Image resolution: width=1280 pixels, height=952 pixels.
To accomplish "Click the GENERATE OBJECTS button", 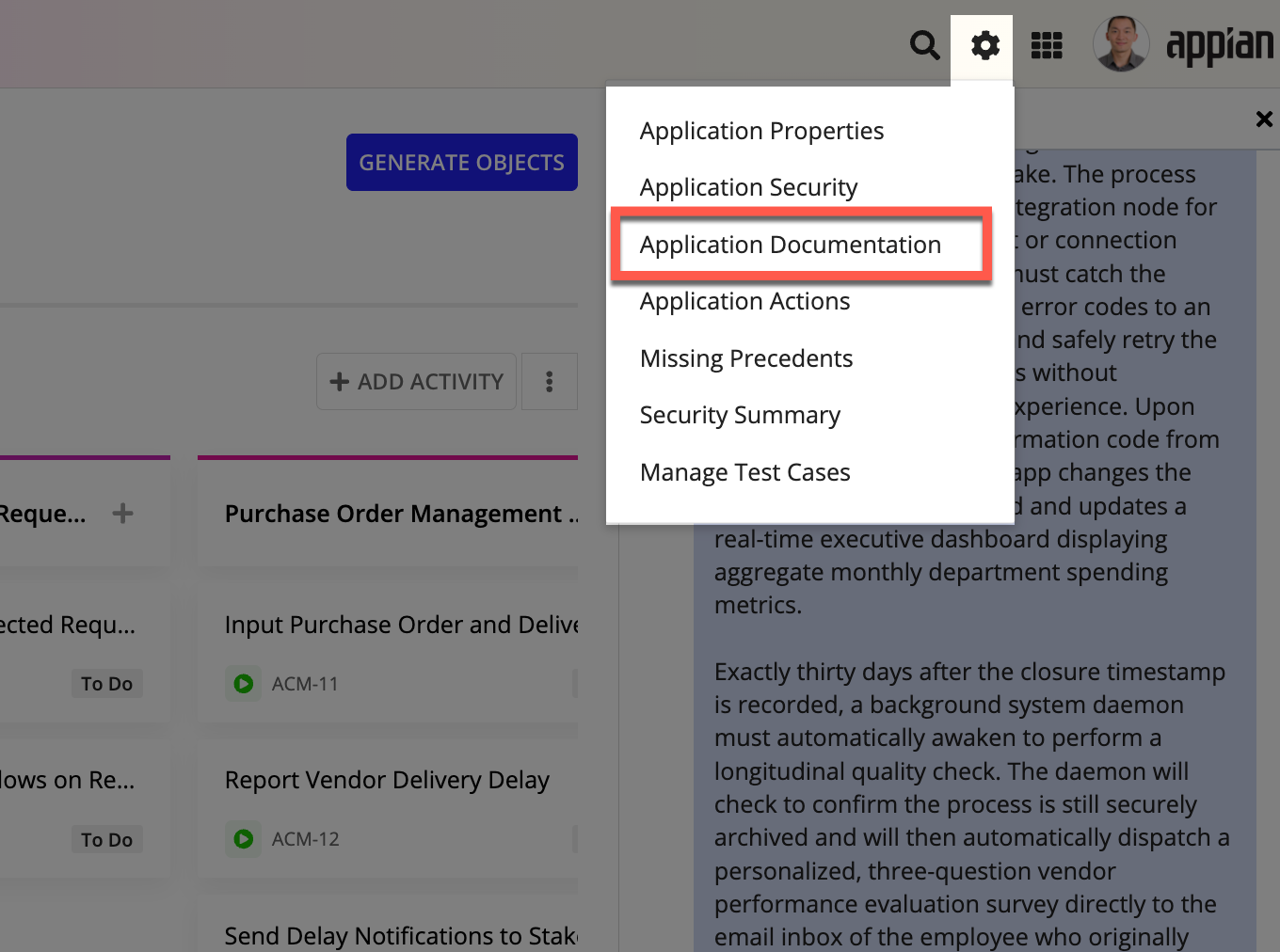I will coord(462,162).
